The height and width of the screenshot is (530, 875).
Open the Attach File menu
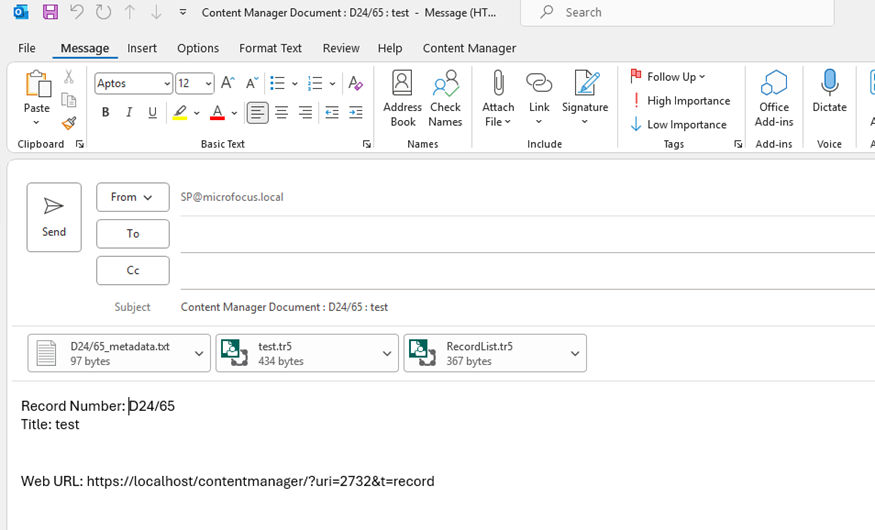pyautogui.click(x=498, y=99)
